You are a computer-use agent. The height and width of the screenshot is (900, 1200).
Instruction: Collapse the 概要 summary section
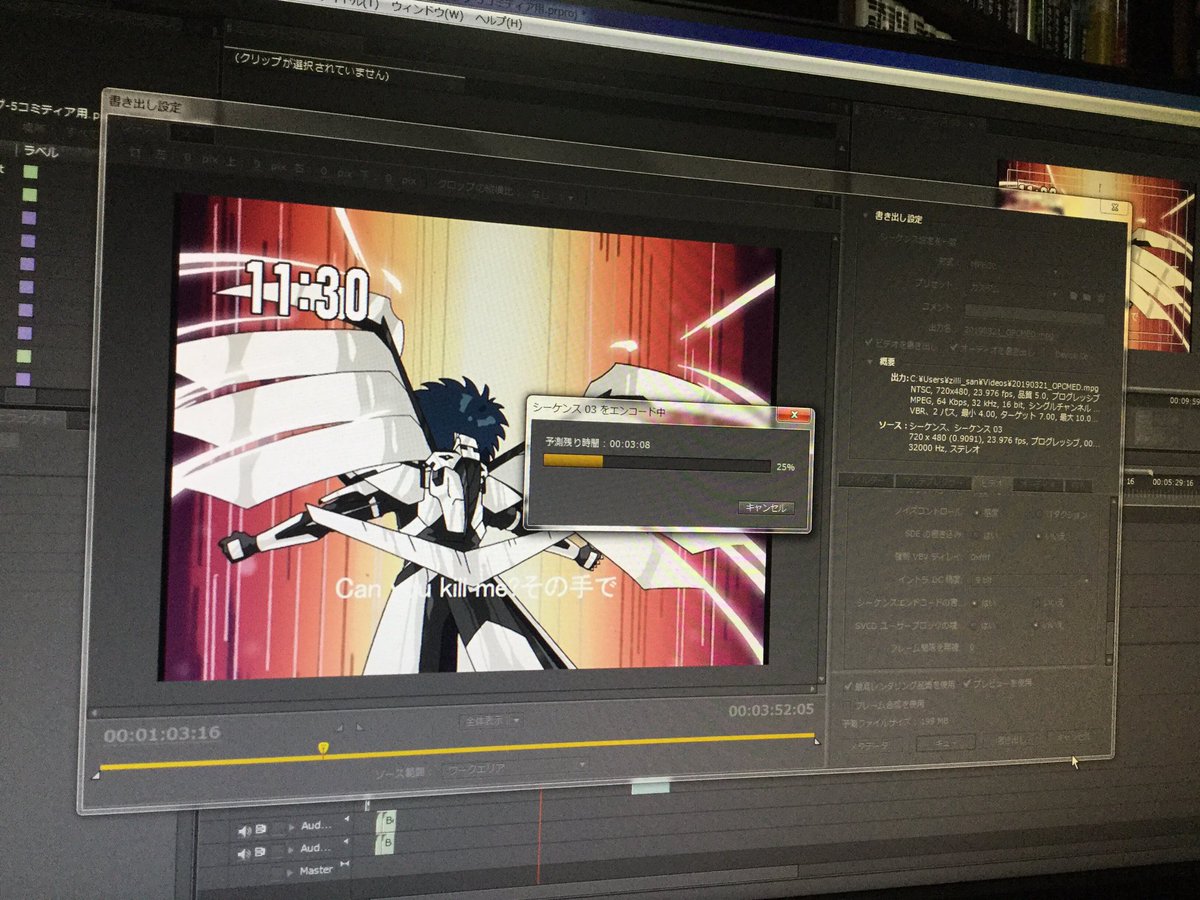point(870,362)
